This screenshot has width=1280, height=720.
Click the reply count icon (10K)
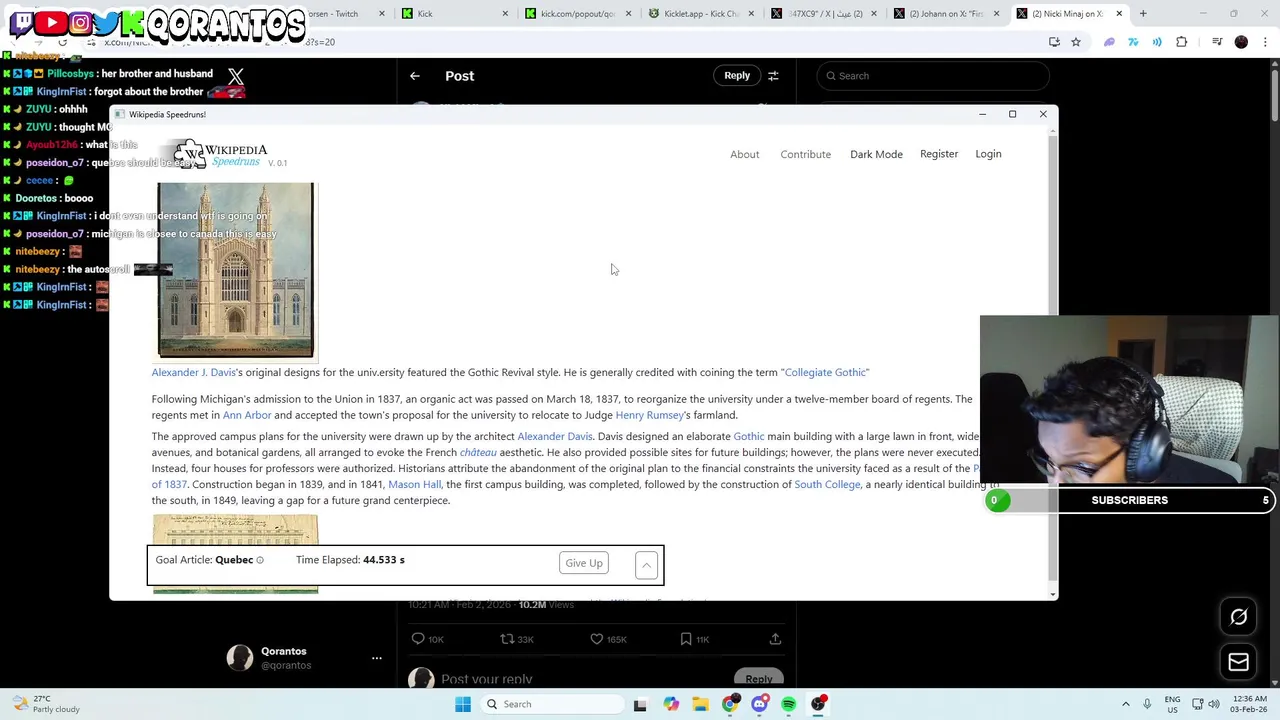coord(427,639)
